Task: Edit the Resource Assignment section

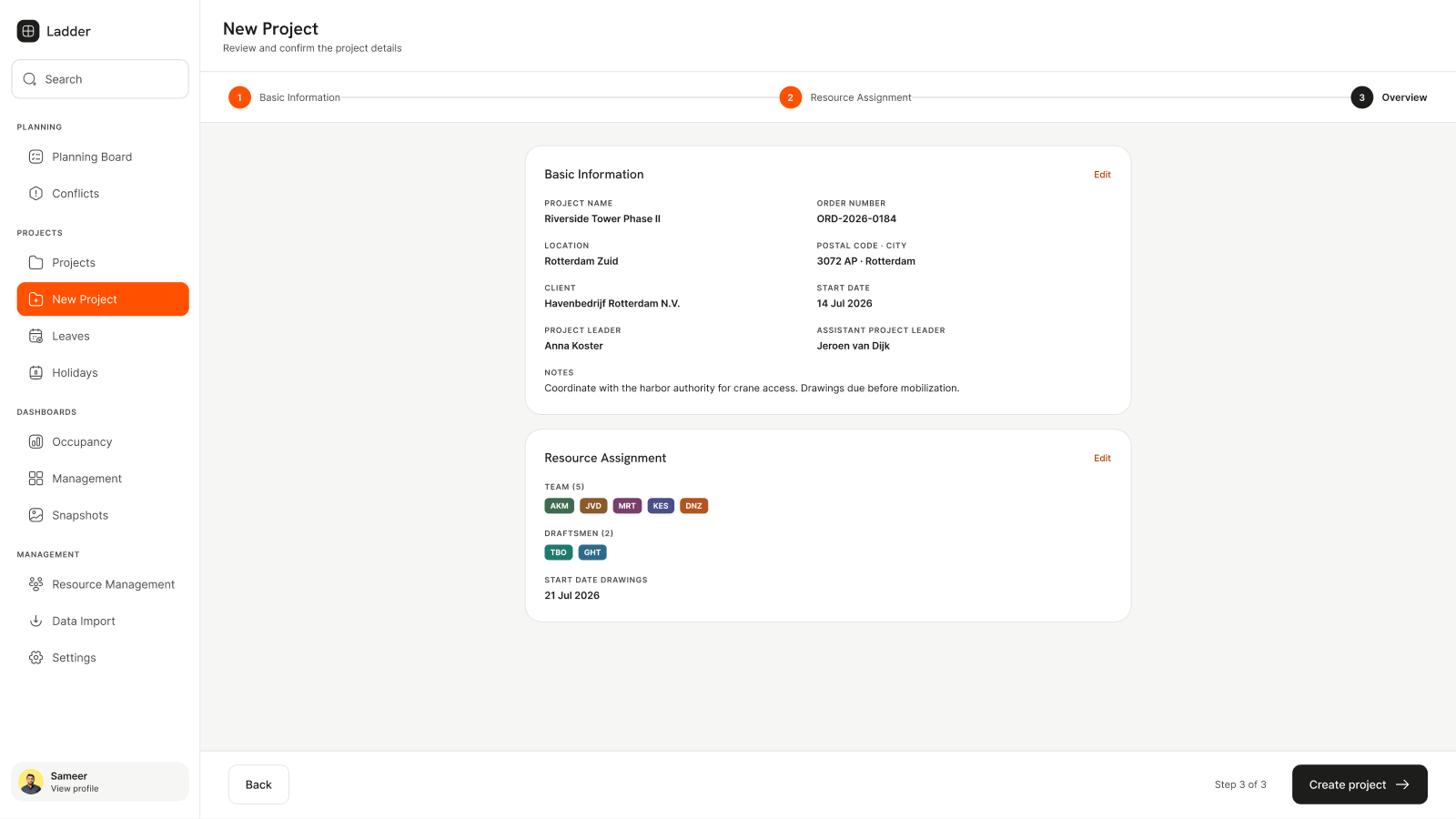Action: (x=1102, y=459)
